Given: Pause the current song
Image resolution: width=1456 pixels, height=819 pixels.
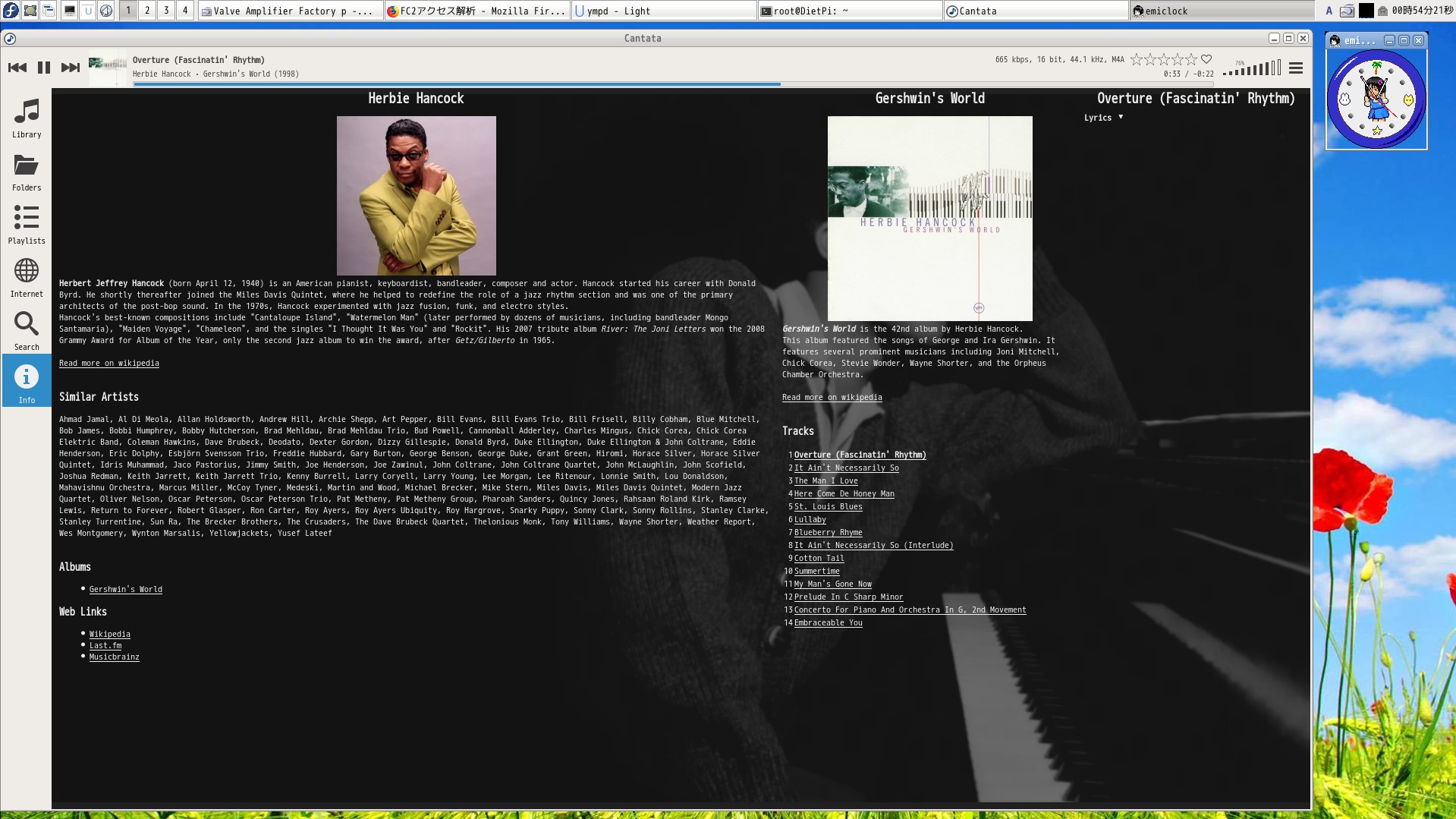Looking at the screenshot, I should click(x=44, y=68).
